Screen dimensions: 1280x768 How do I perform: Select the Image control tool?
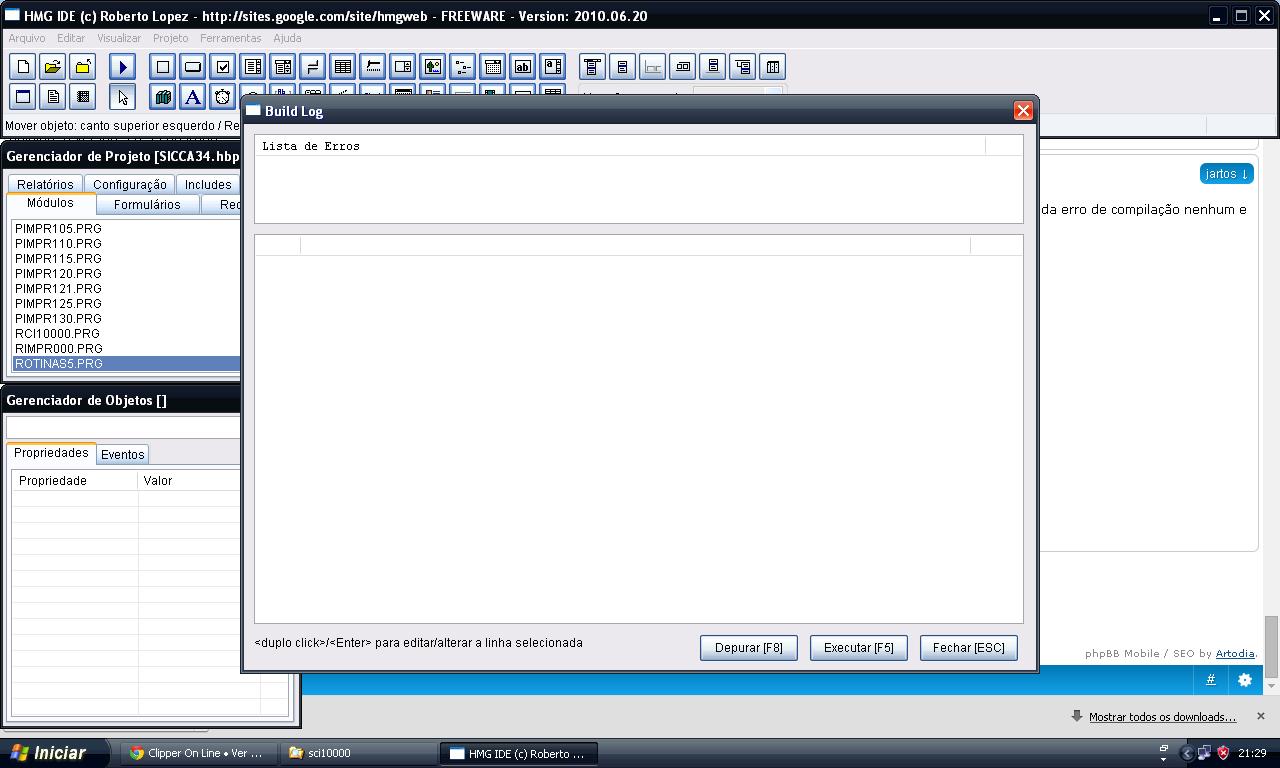(433, 67)
